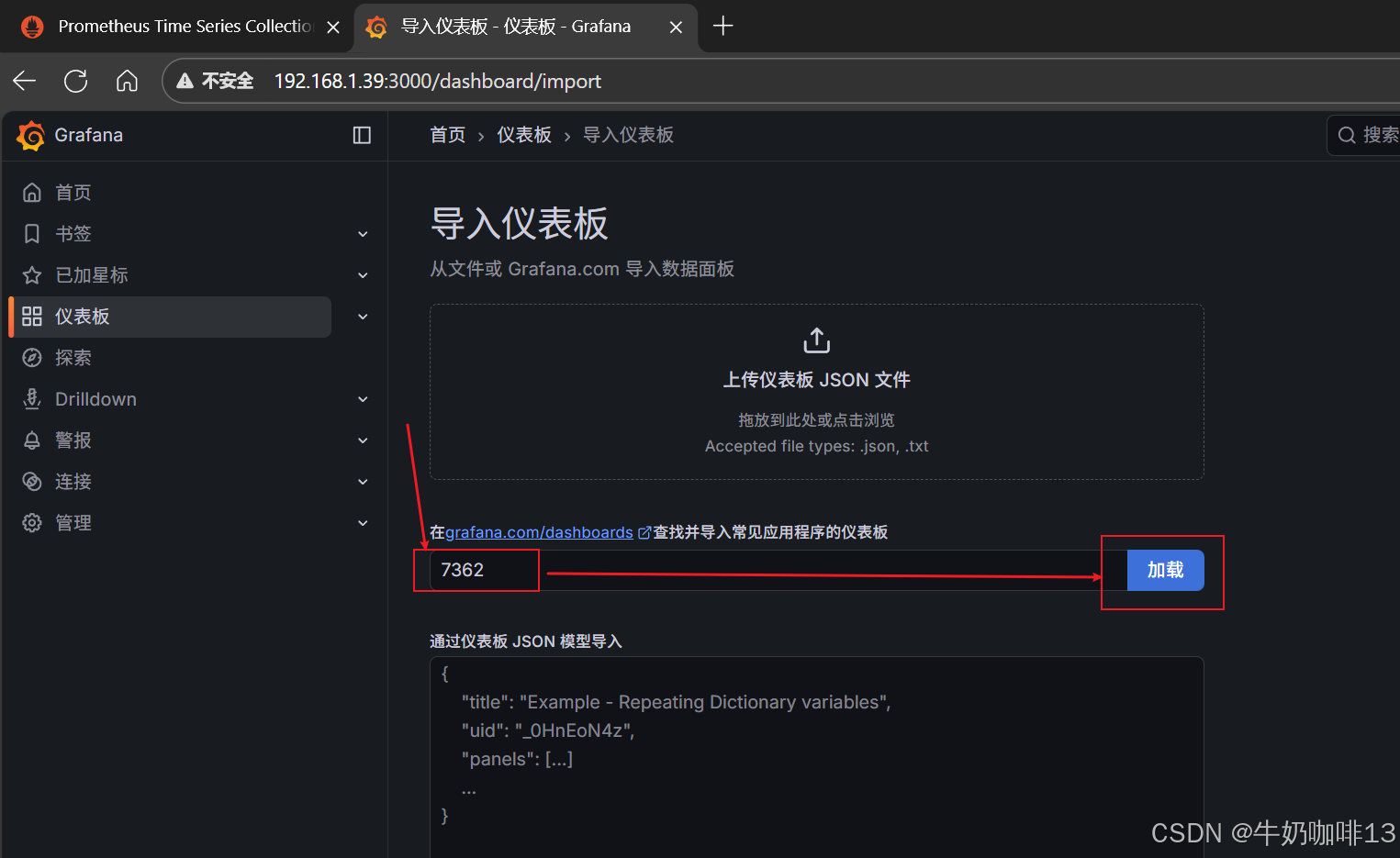Click the 搜索 search box at top right

(x=1364, y=136)
